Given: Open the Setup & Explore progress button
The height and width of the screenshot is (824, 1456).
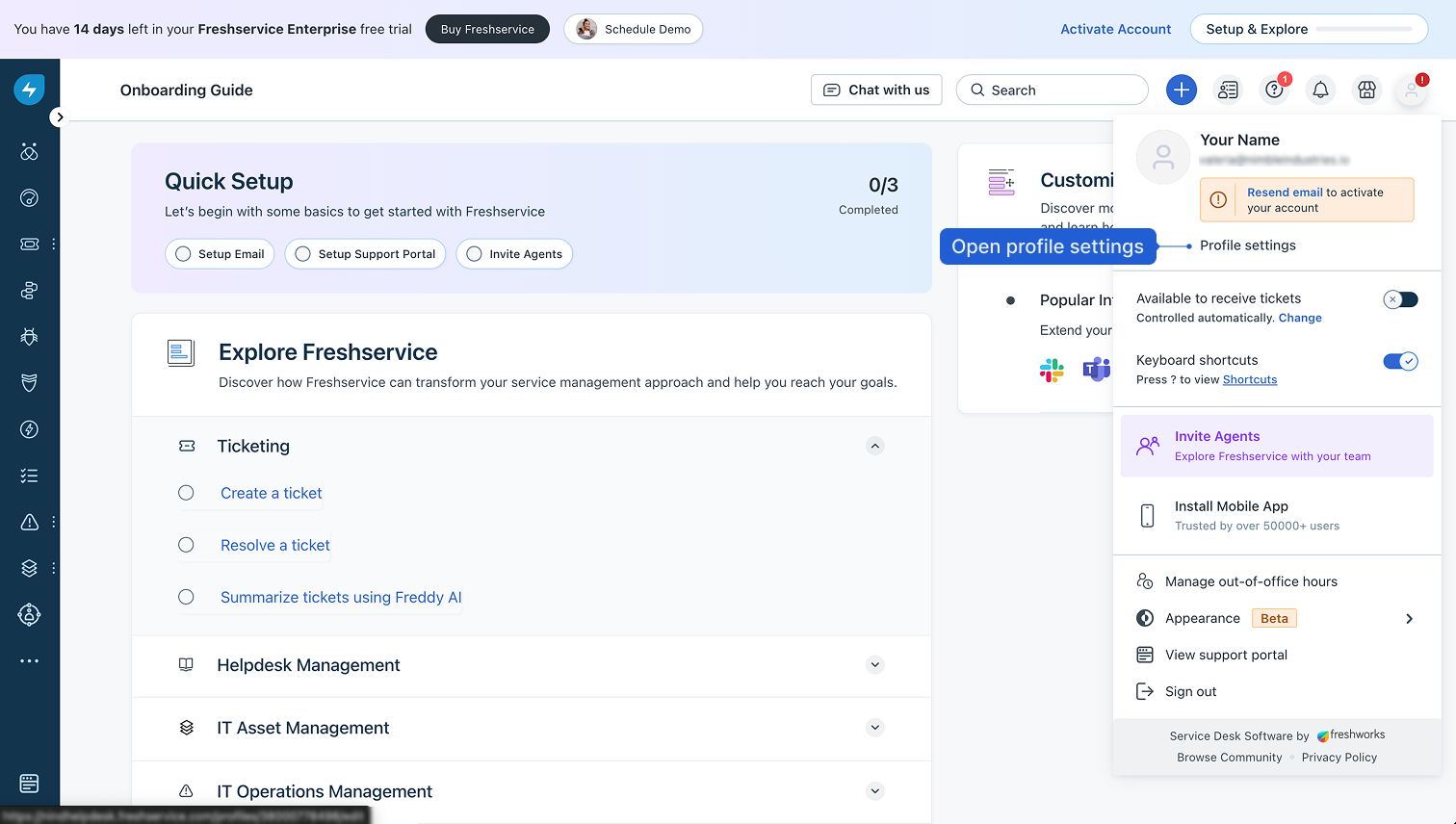Looking at the screenshot, I should [1309, 29].
